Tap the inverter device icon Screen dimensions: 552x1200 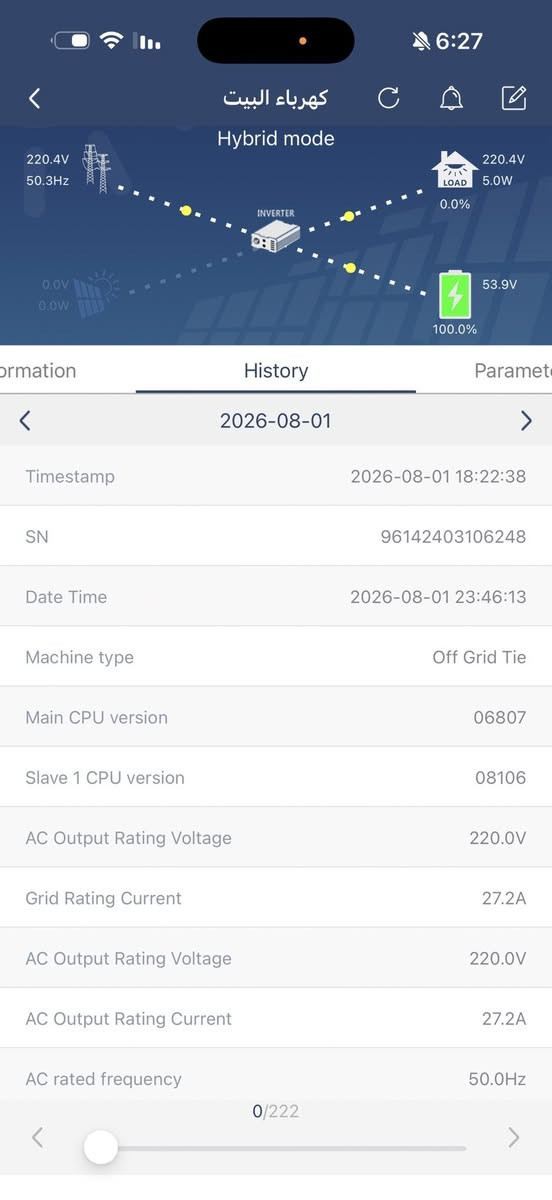click(275, 232)
